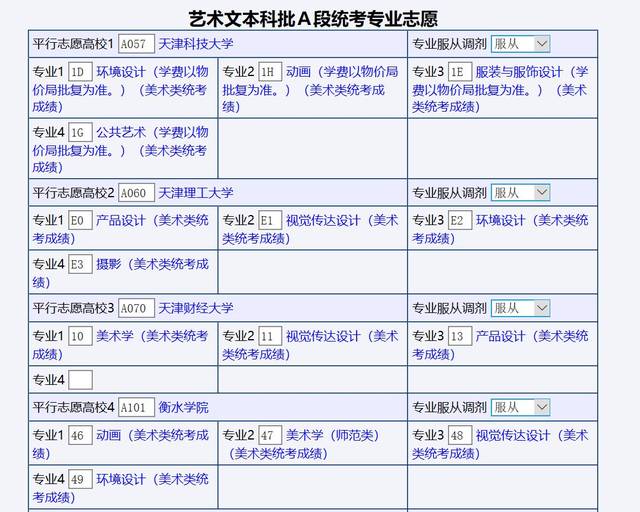This screenshot has width=640, height=512.
Task: Click school name 天津理工大学
Action: point(196,193)
